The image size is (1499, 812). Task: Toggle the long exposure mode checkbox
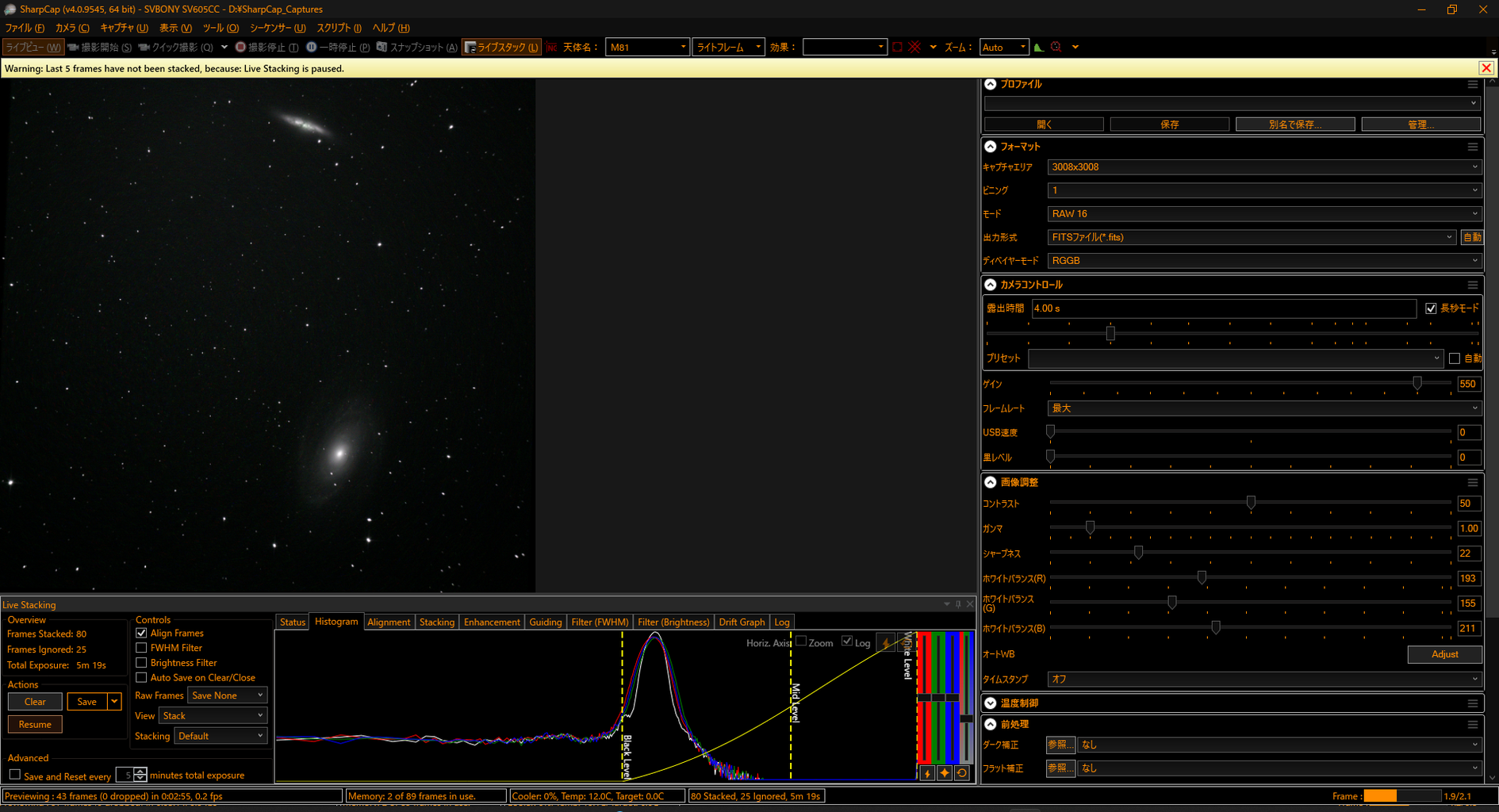pos(1431,308)
